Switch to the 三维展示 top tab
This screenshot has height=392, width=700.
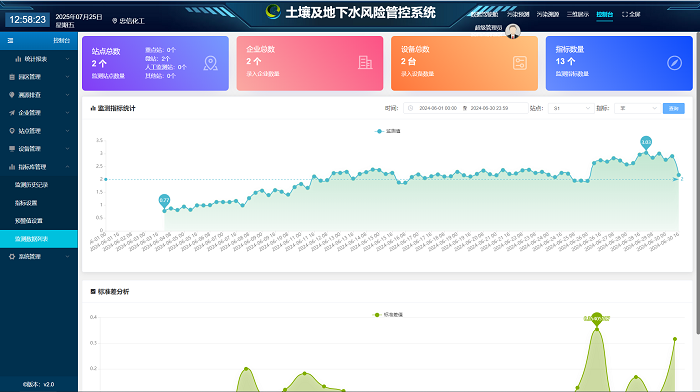click(x=578, y=14)
